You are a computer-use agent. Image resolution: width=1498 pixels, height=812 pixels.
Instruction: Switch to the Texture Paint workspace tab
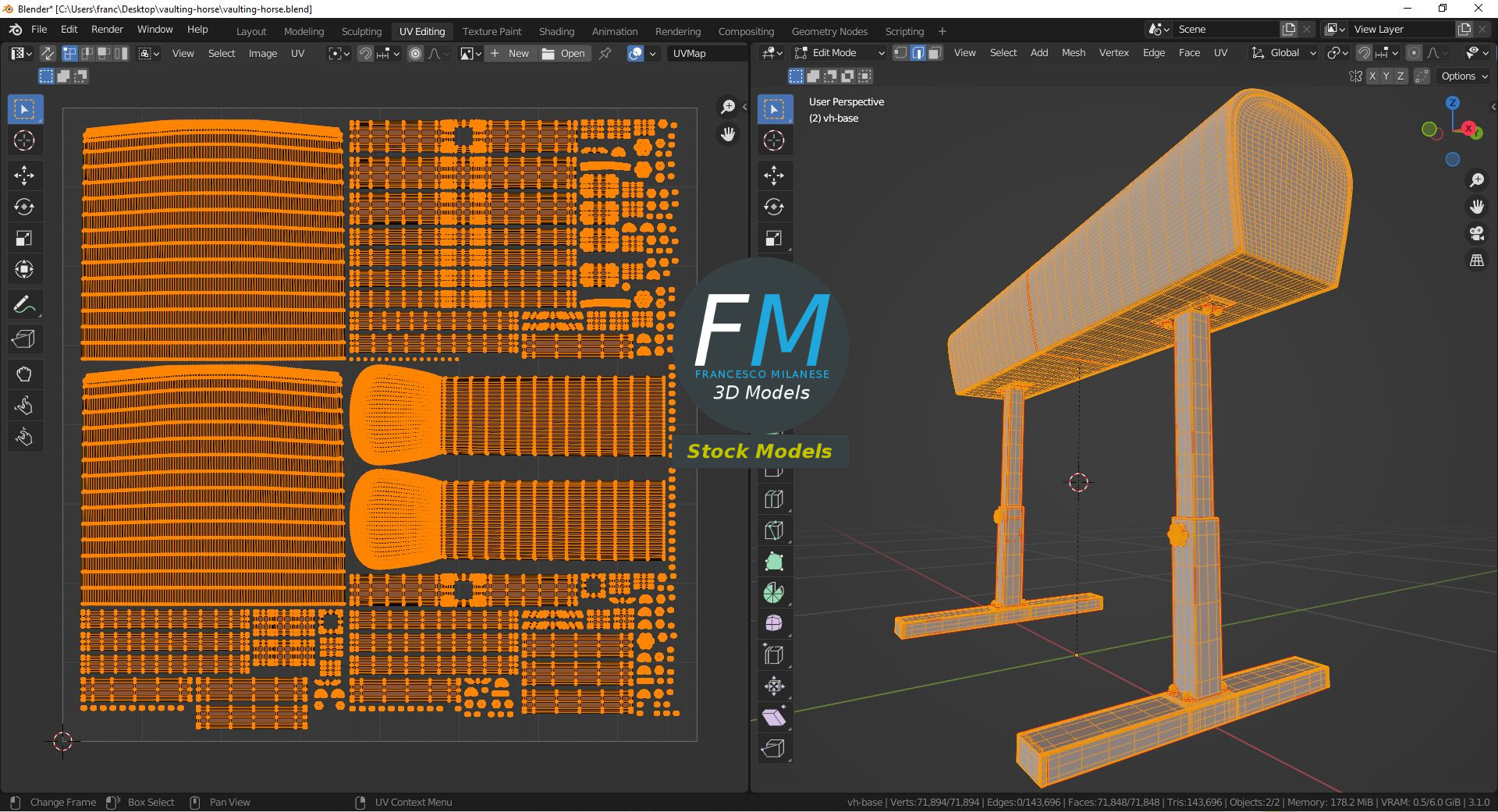pos(492,31)
